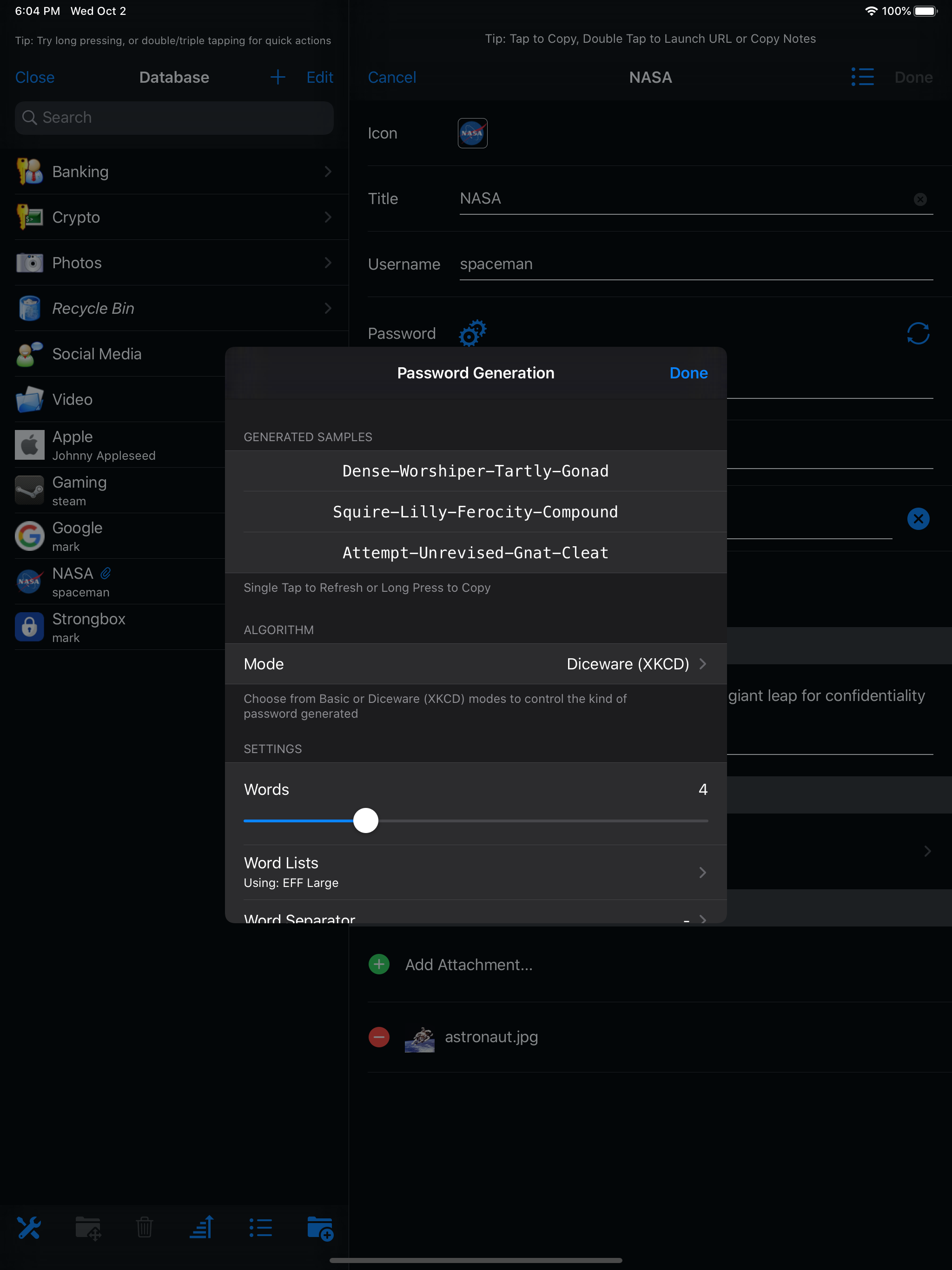
Task: Tap Cancel on the NASA entry editor
Action: coord(391,77)
